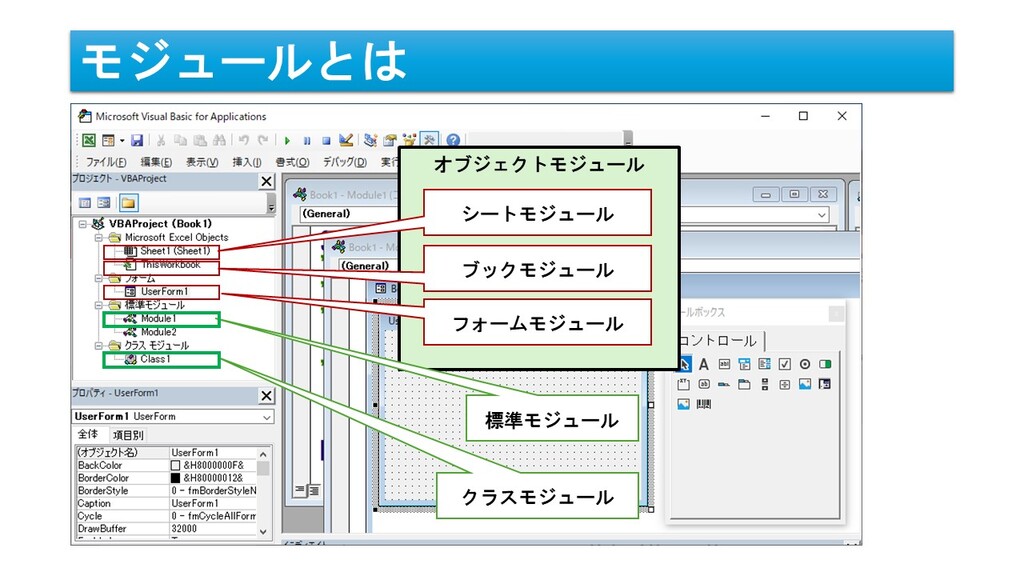Image resolution: width=1024 pixels, height=576 pixels.
Task: Open the Insert UserForm icon's dropdown arrow
Action: [x=121, y=140]
